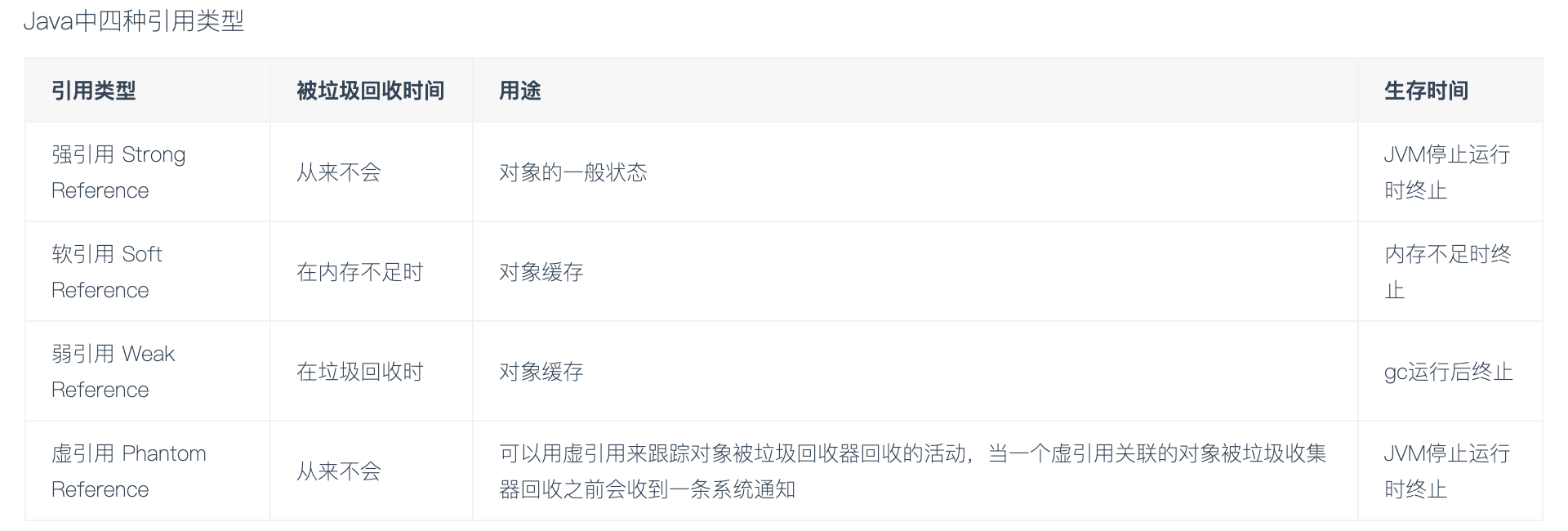Click "对象缓存" in the Soft Reference row
This screenshot has height=531, width=1568.
[541, 272]
